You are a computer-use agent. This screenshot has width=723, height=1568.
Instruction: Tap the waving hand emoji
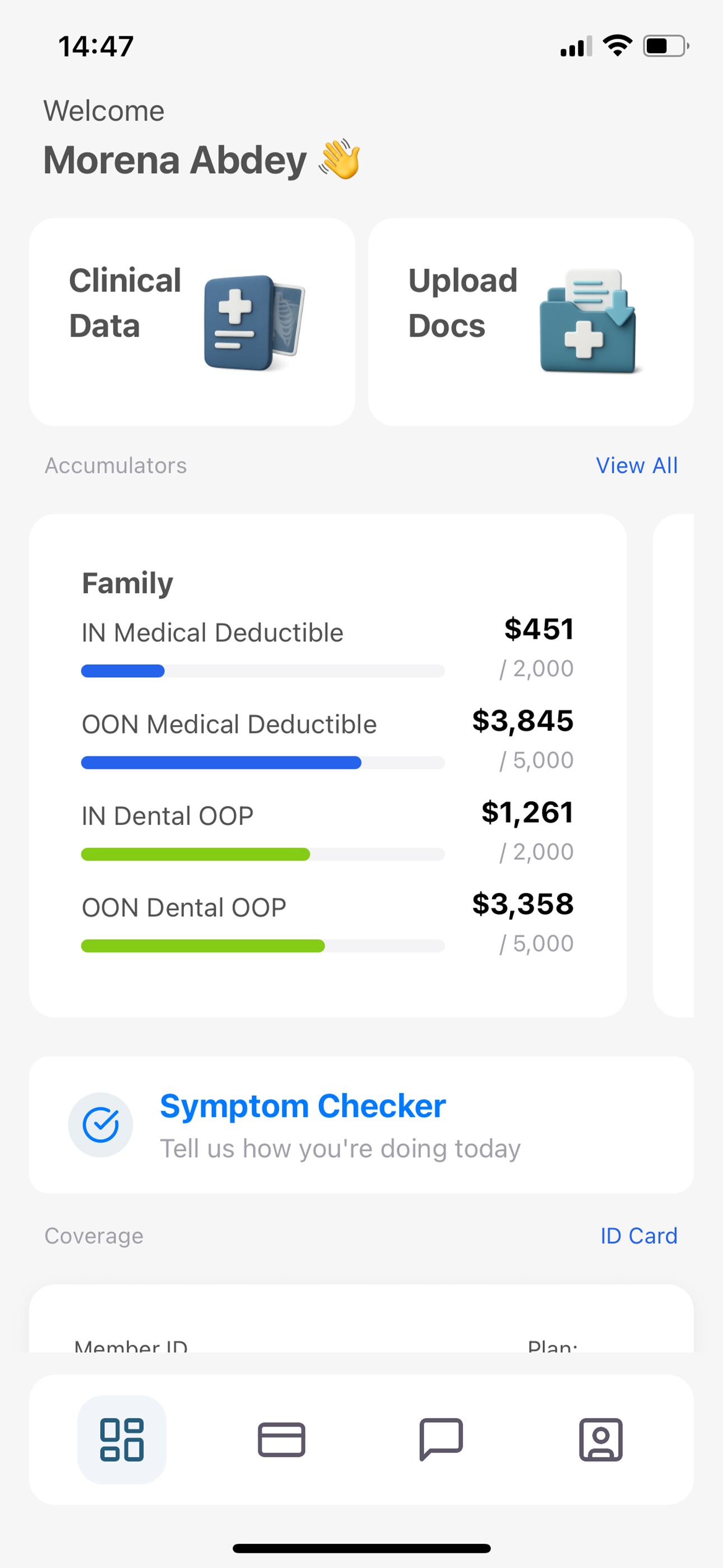click(340, 159)
